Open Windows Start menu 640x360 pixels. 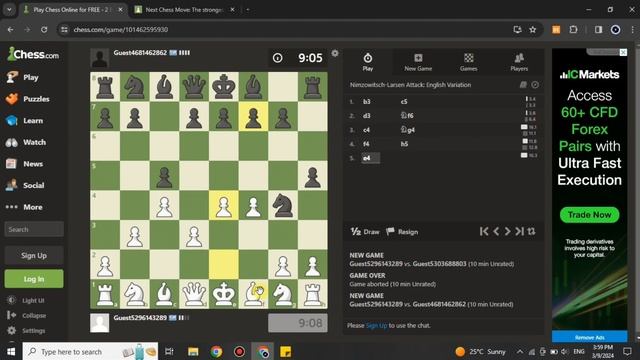(x=11, y=351)
